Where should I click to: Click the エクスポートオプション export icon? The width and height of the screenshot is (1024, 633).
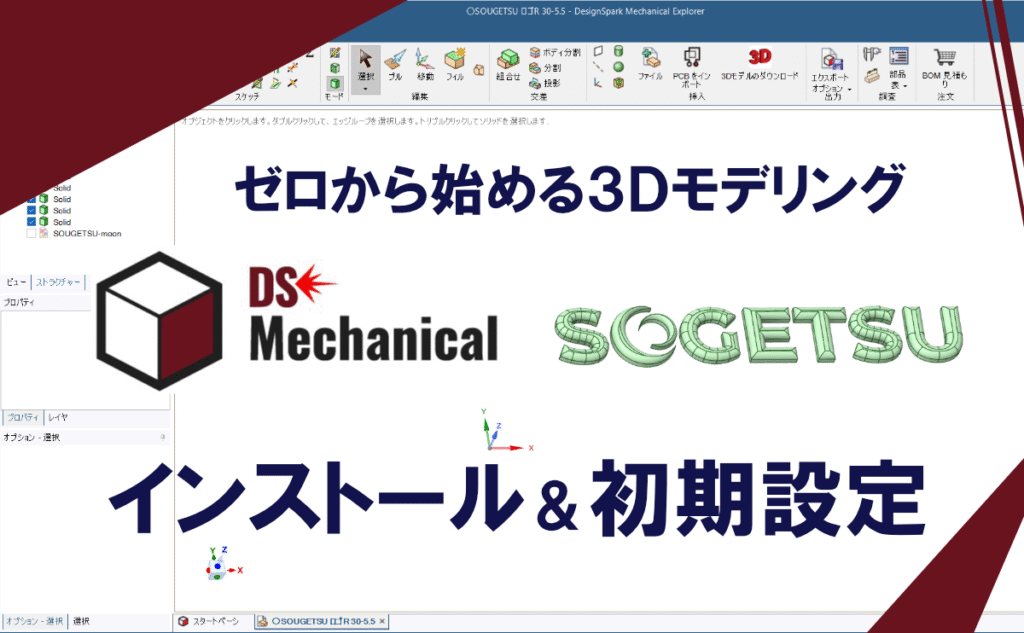831,60
